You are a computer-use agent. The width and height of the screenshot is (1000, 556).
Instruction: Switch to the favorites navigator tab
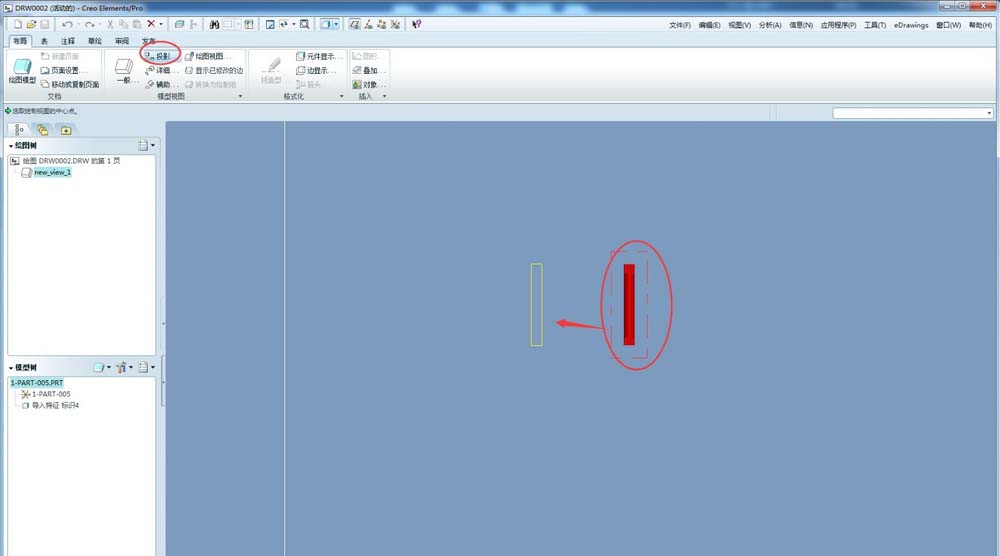[x=66, y=129]
